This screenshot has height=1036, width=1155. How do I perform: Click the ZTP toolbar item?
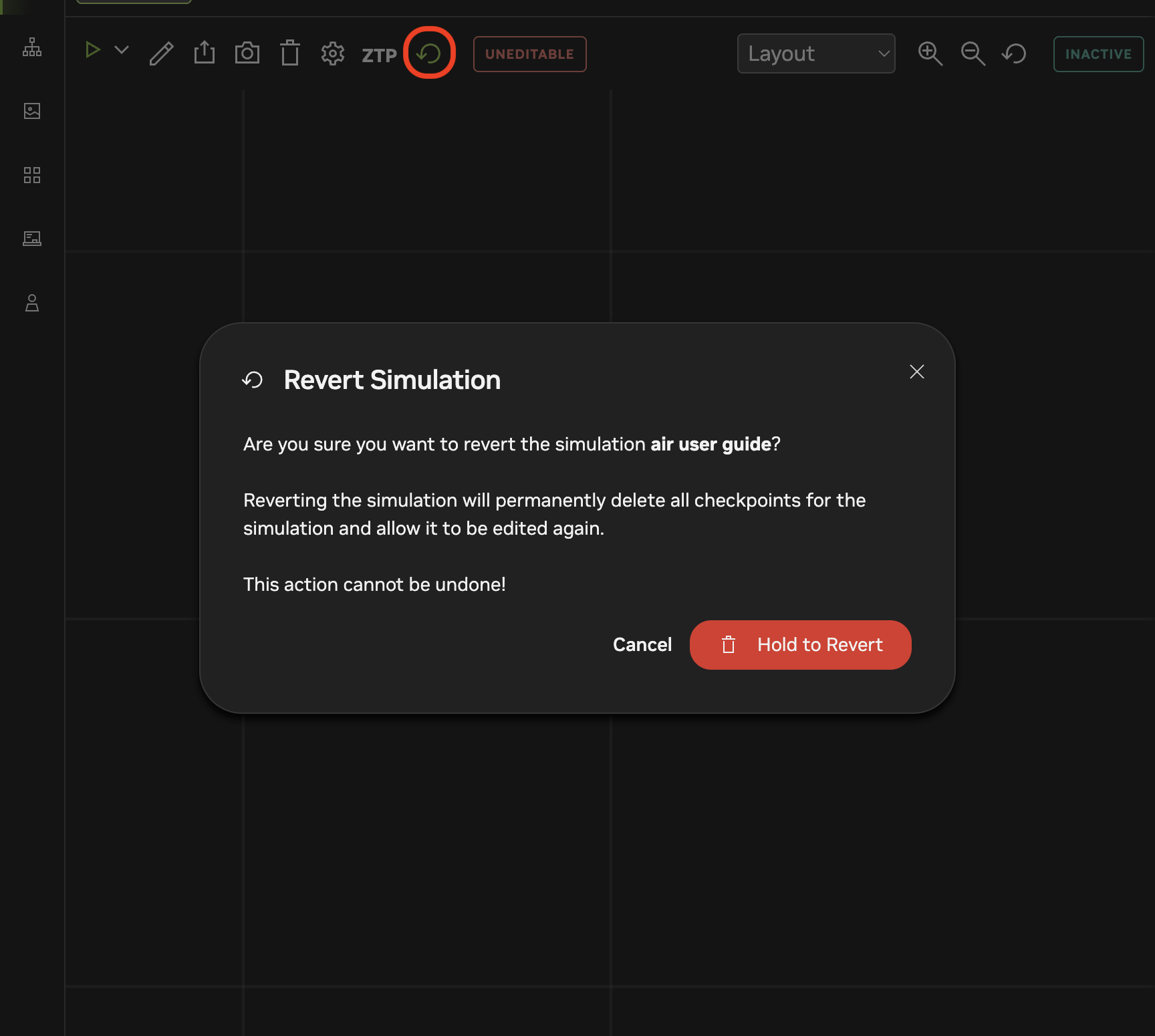coord(379,55)
